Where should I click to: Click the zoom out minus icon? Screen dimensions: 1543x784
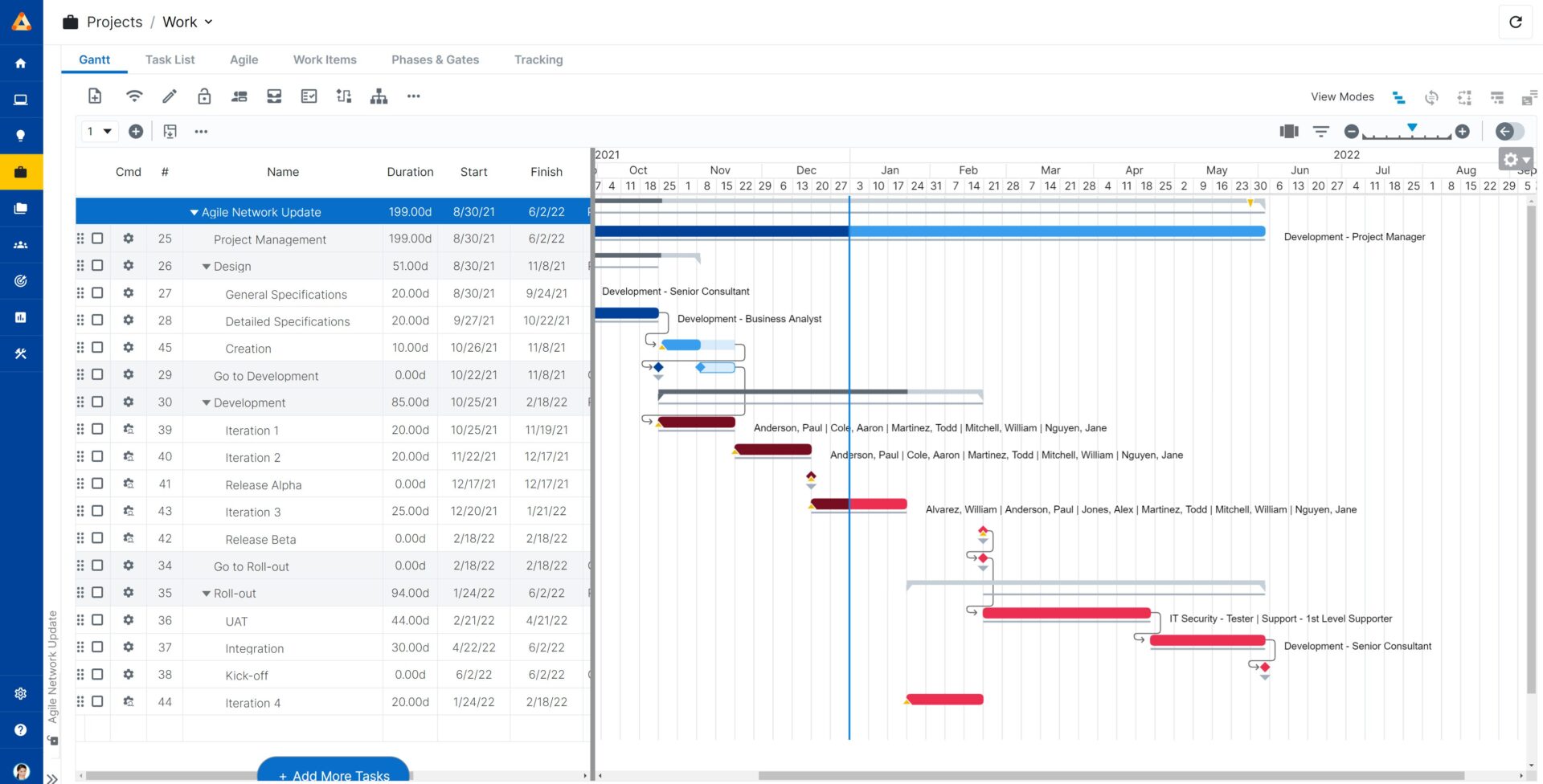tap(1352, 132)
